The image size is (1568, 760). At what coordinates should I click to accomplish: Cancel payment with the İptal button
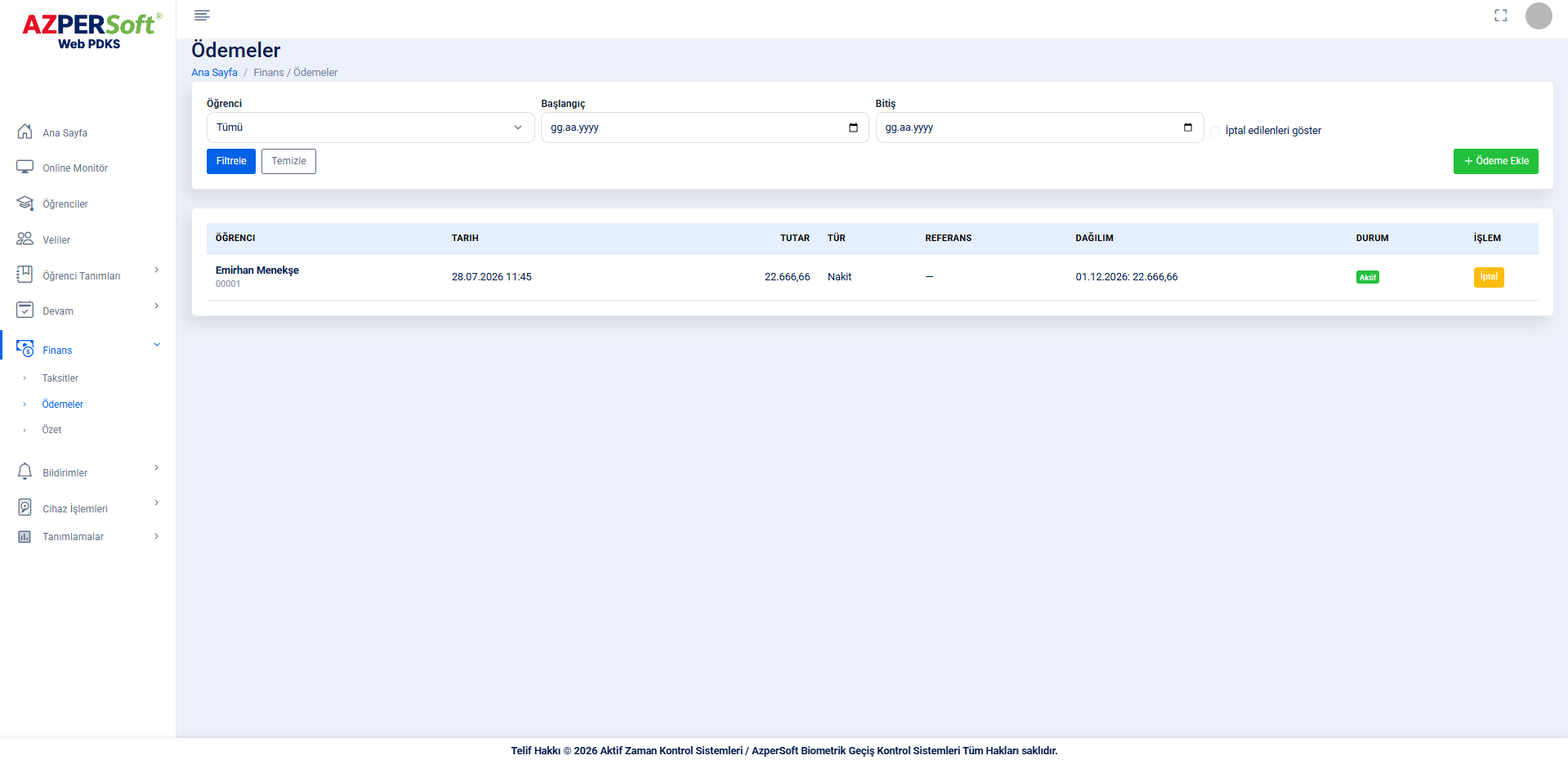(x=1489, y=277)
